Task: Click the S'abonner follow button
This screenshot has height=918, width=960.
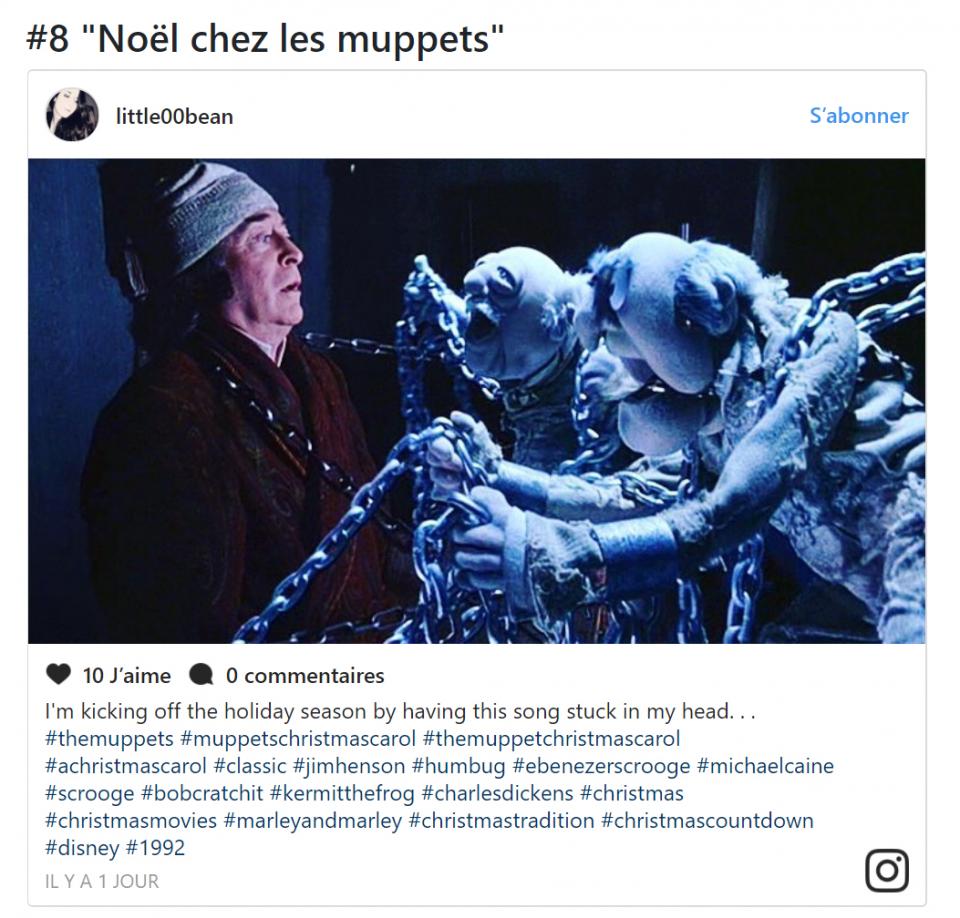Action: [859, 115]
